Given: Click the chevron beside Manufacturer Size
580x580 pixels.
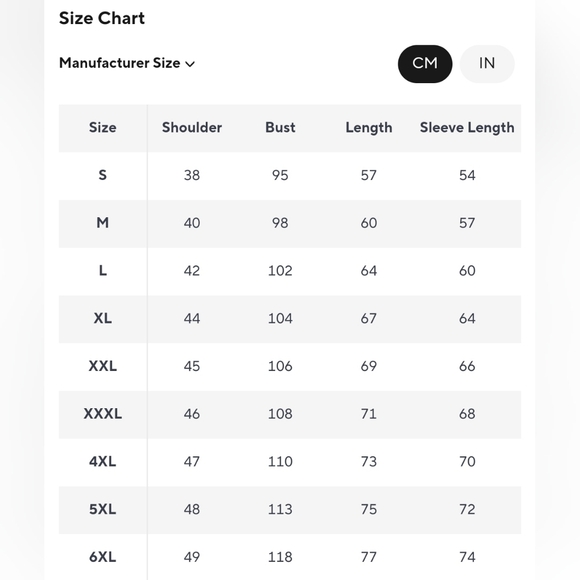Looking at the screenshot, I should [190, 64].
